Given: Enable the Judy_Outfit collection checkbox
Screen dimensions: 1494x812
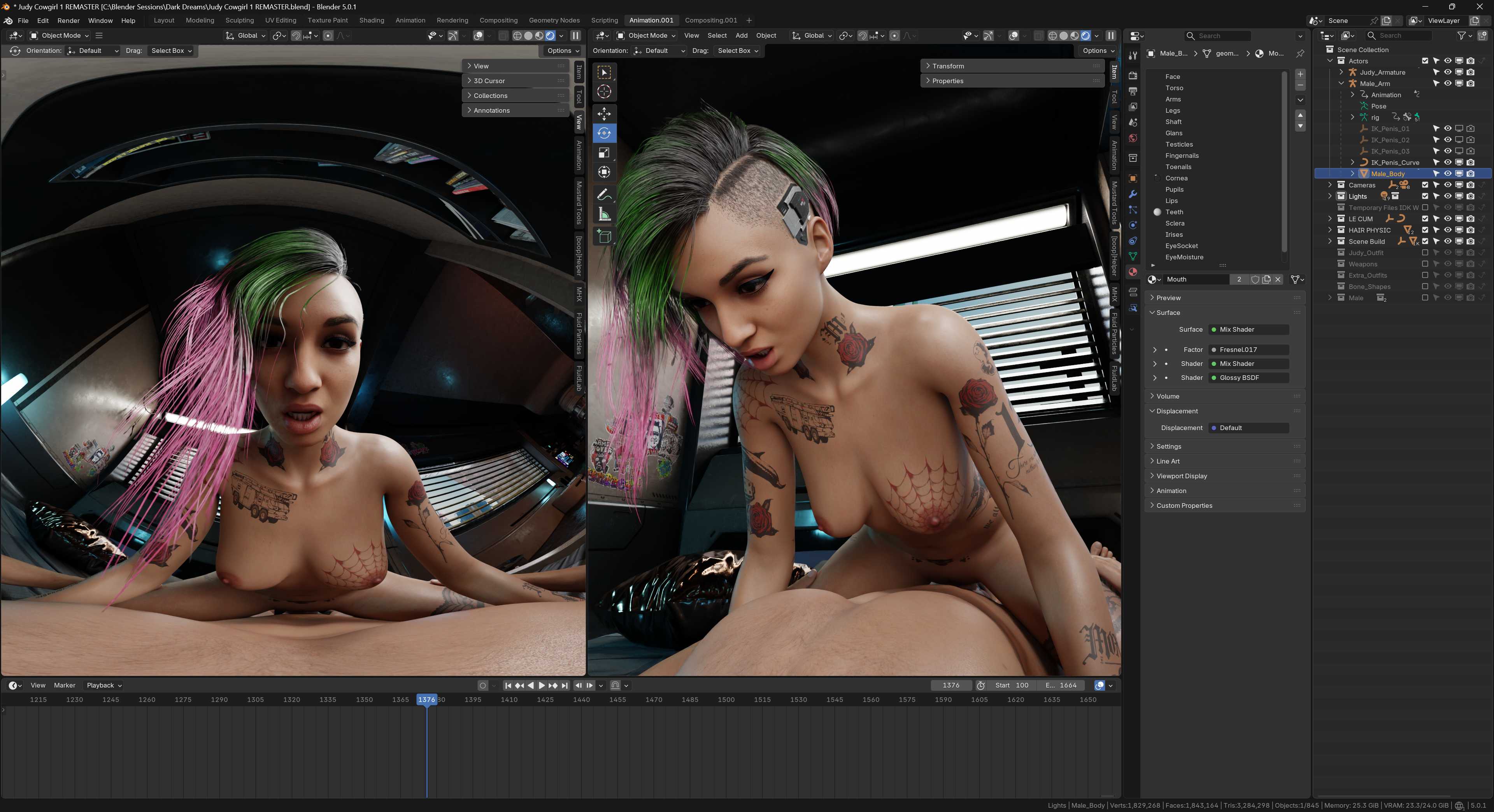Looking at the screenshot, I should [1425, 253].
